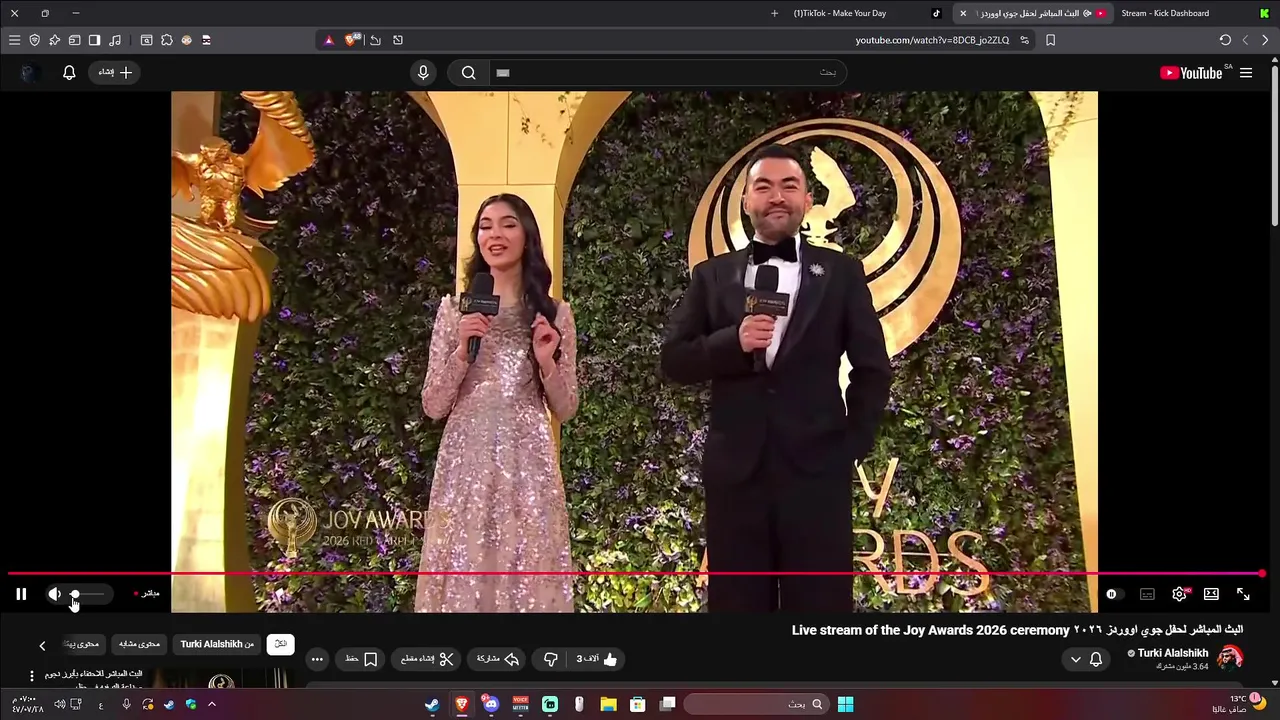This screenshot has height=720, width=1280.
Task: Open the Brave main menu button
Action: [14, 40]
